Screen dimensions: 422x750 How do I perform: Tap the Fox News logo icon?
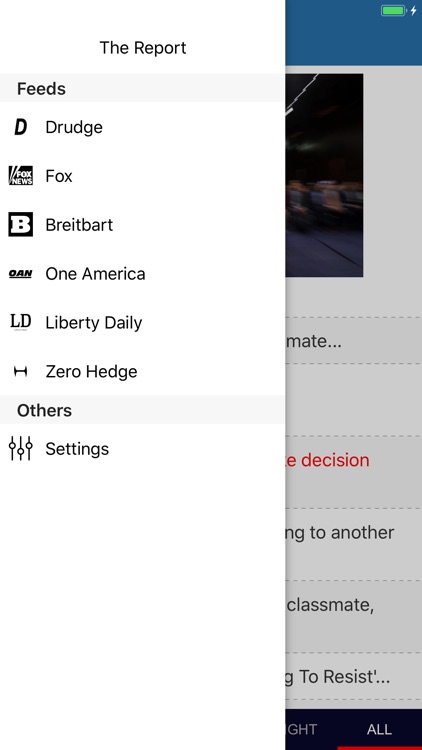pos(21,176)
